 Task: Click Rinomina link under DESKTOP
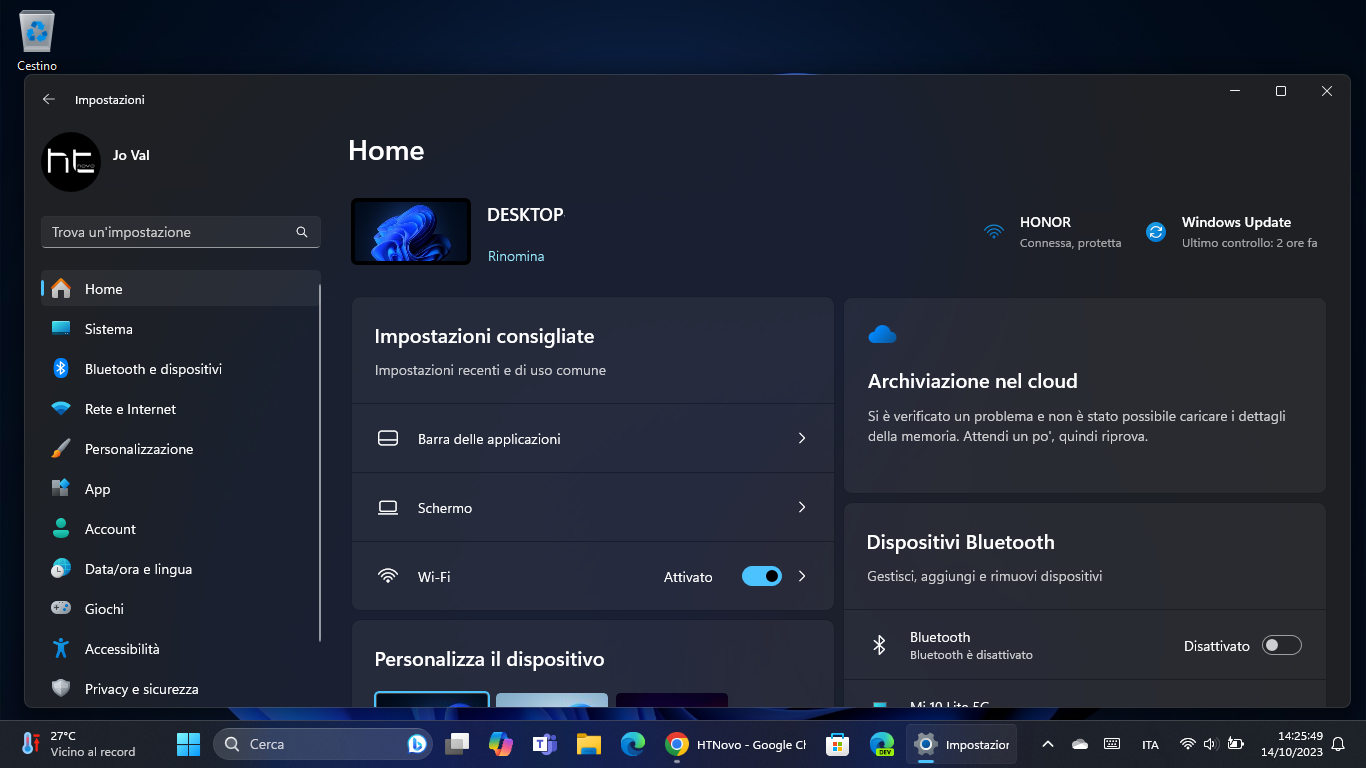click(516, 256)
